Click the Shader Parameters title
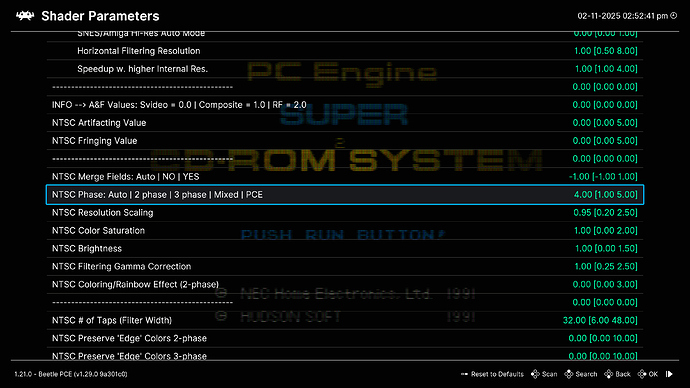The width and height of the screenshot is (690, 388). click(x=100, y=16)
